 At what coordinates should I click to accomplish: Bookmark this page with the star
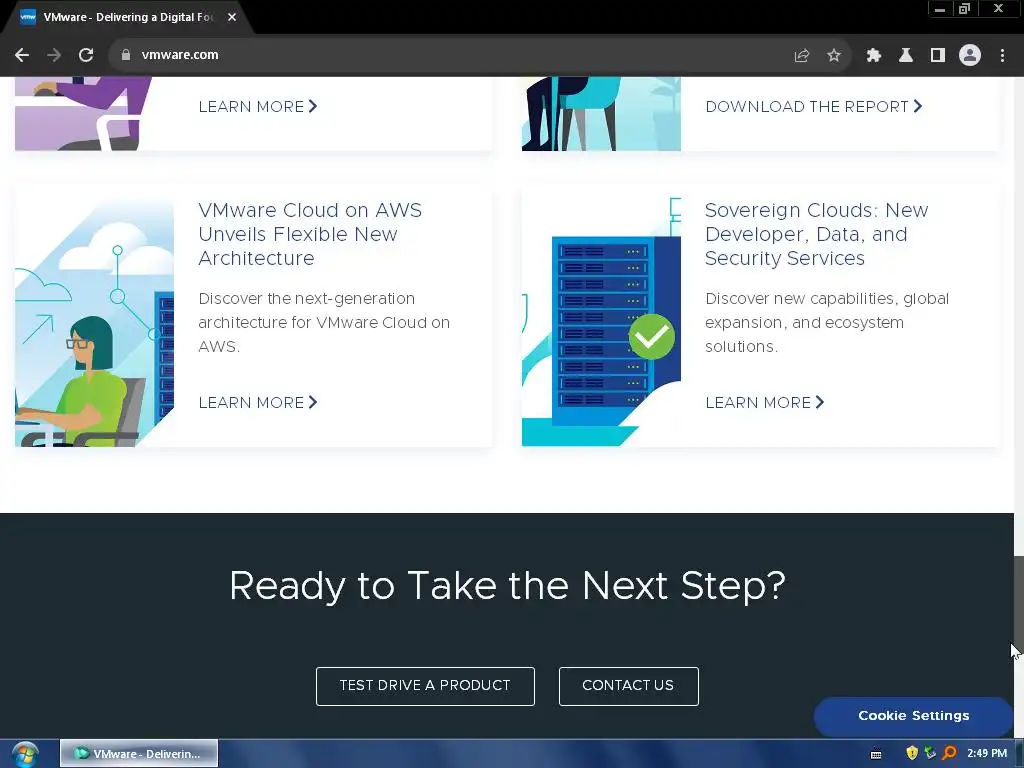(833, 55)
